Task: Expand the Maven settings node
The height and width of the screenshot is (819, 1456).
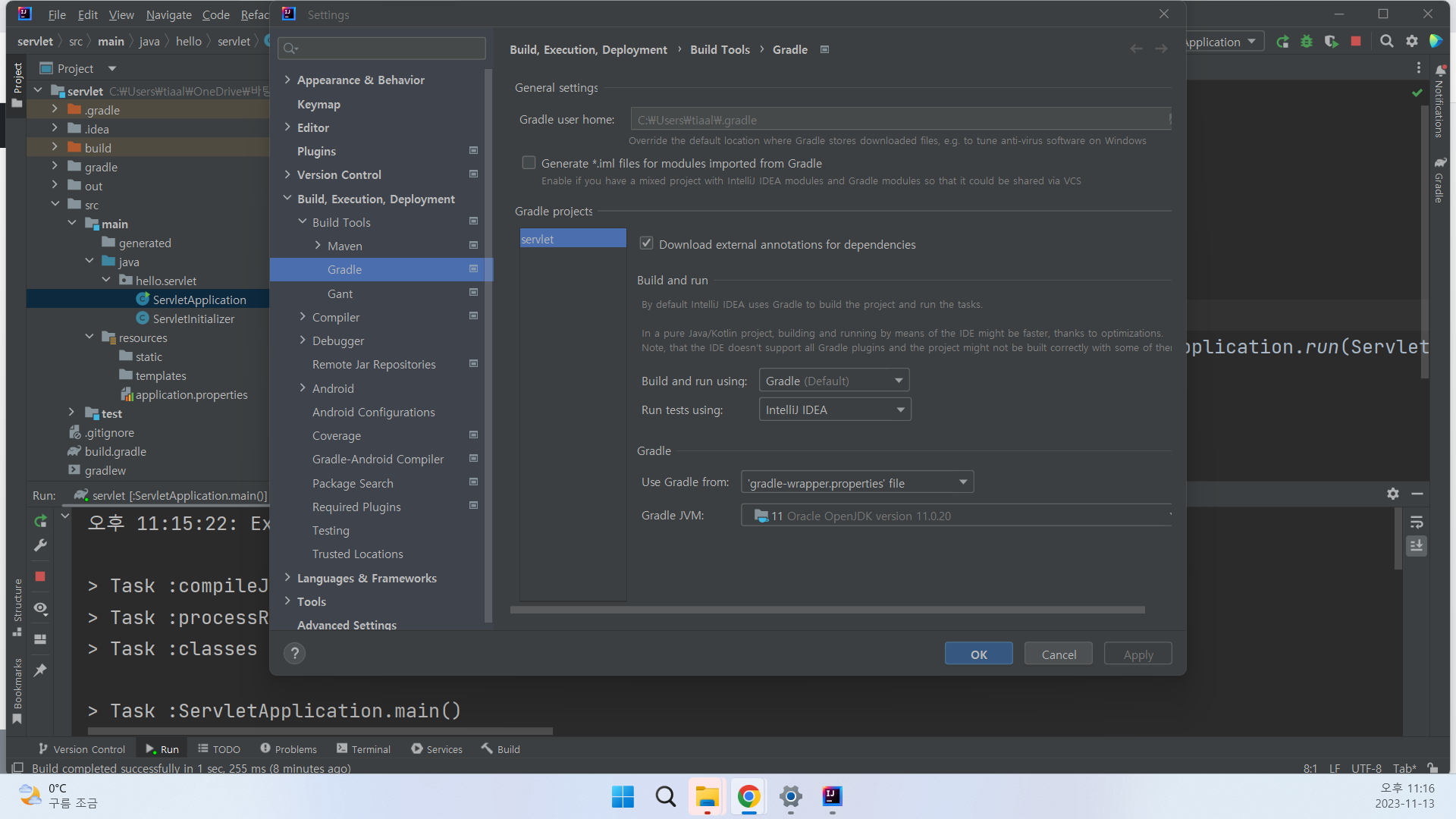Action: [x=318, y=246]
